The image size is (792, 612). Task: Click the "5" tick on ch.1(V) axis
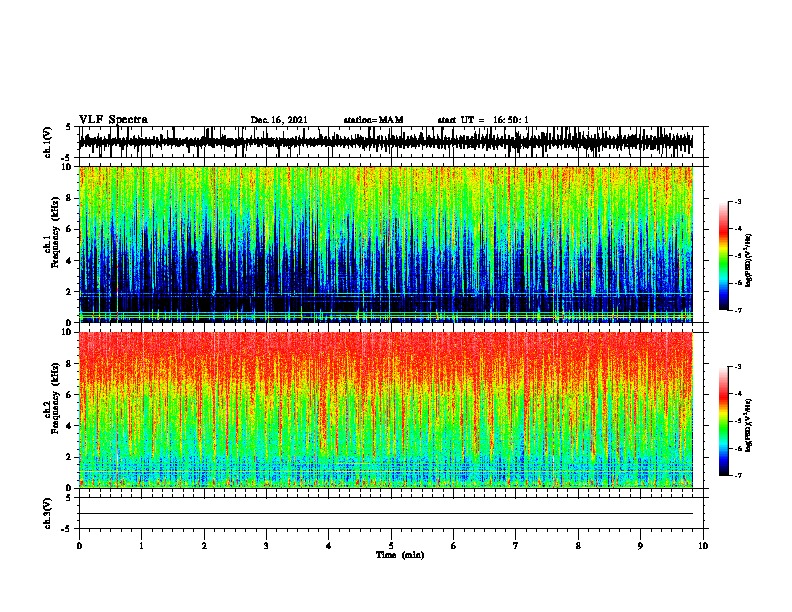[x=69, y=127]
